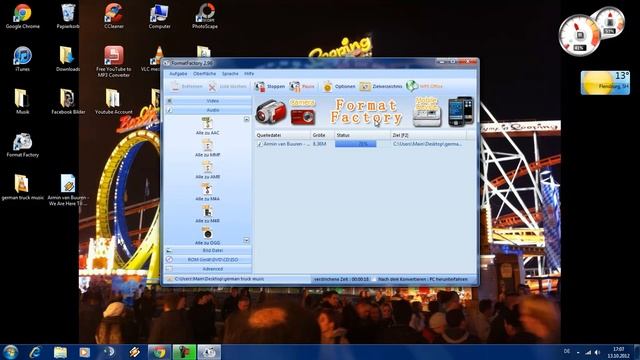Select Armin van Buuren file on desktop
Viewport: 640px width, 360px height.
(x=68, y=190)
